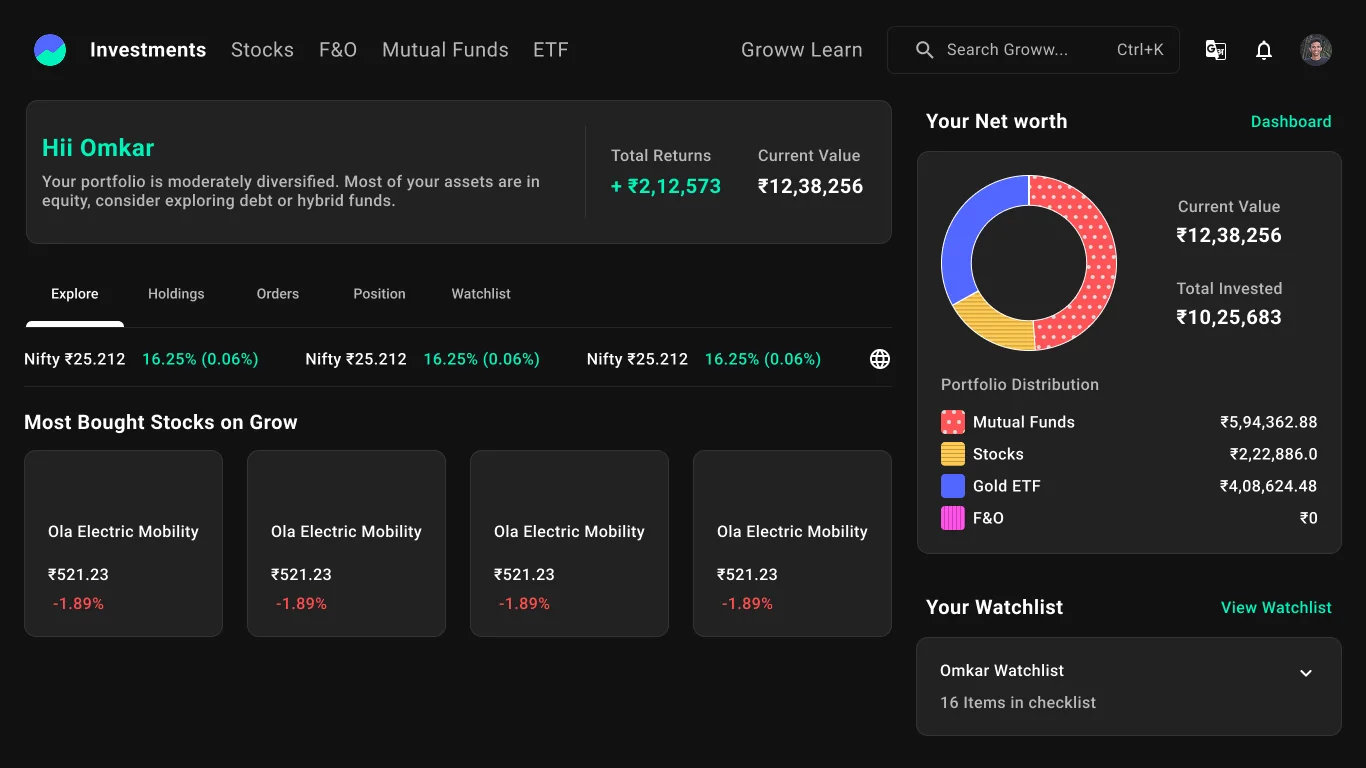This screenshot has width=1366, height=768.
Task: Switch to the Position tab
Action: [379, 294]
